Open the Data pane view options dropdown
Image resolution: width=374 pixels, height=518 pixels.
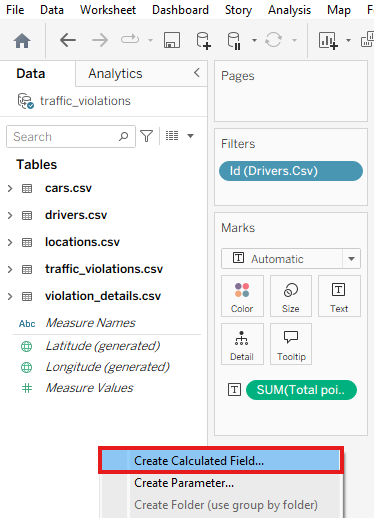click(190, 136)
